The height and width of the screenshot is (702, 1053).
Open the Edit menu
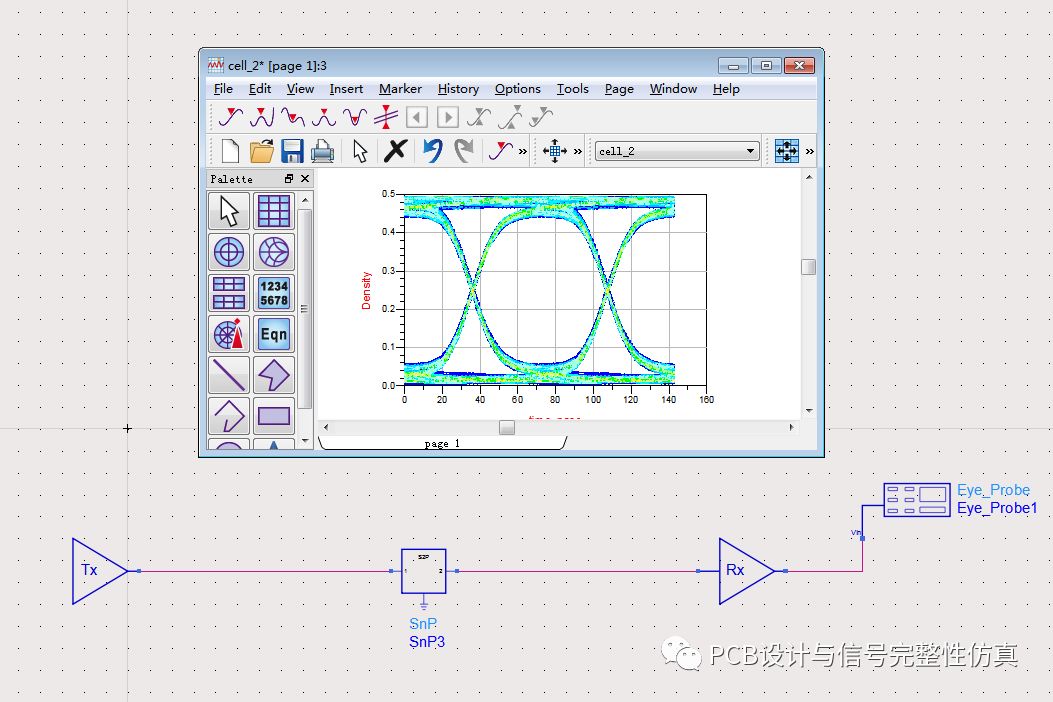(260, 89)
